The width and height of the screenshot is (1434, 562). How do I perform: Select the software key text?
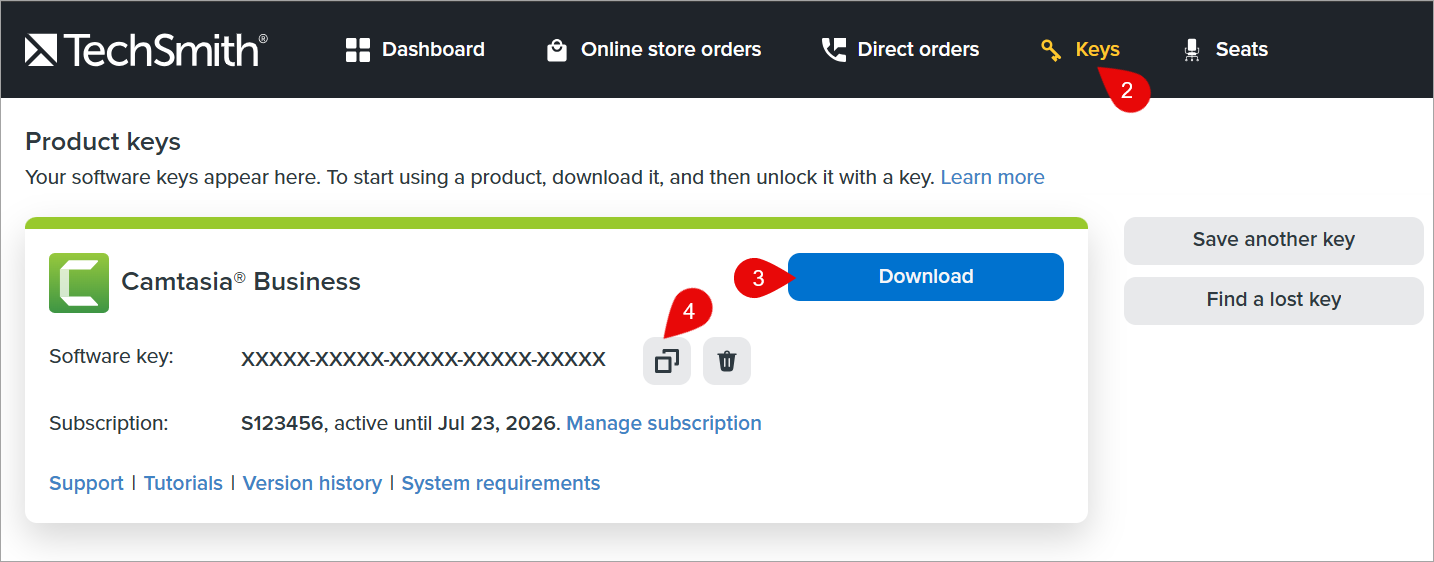pyautogui.click(x=423, y=359)
